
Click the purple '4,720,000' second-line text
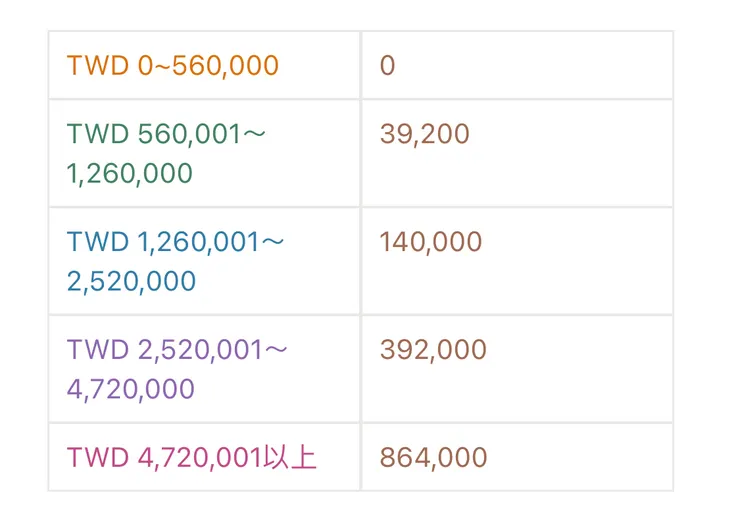point(131,389)
